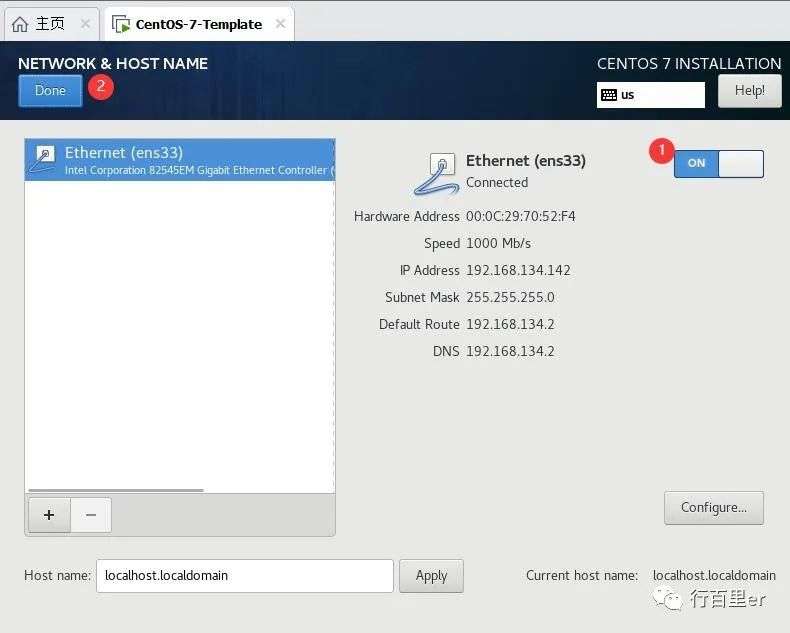790x633 pixels.
Task: Click the IP address 192.168.134.142
Action: pyautogui.click(x=518, y=270)
